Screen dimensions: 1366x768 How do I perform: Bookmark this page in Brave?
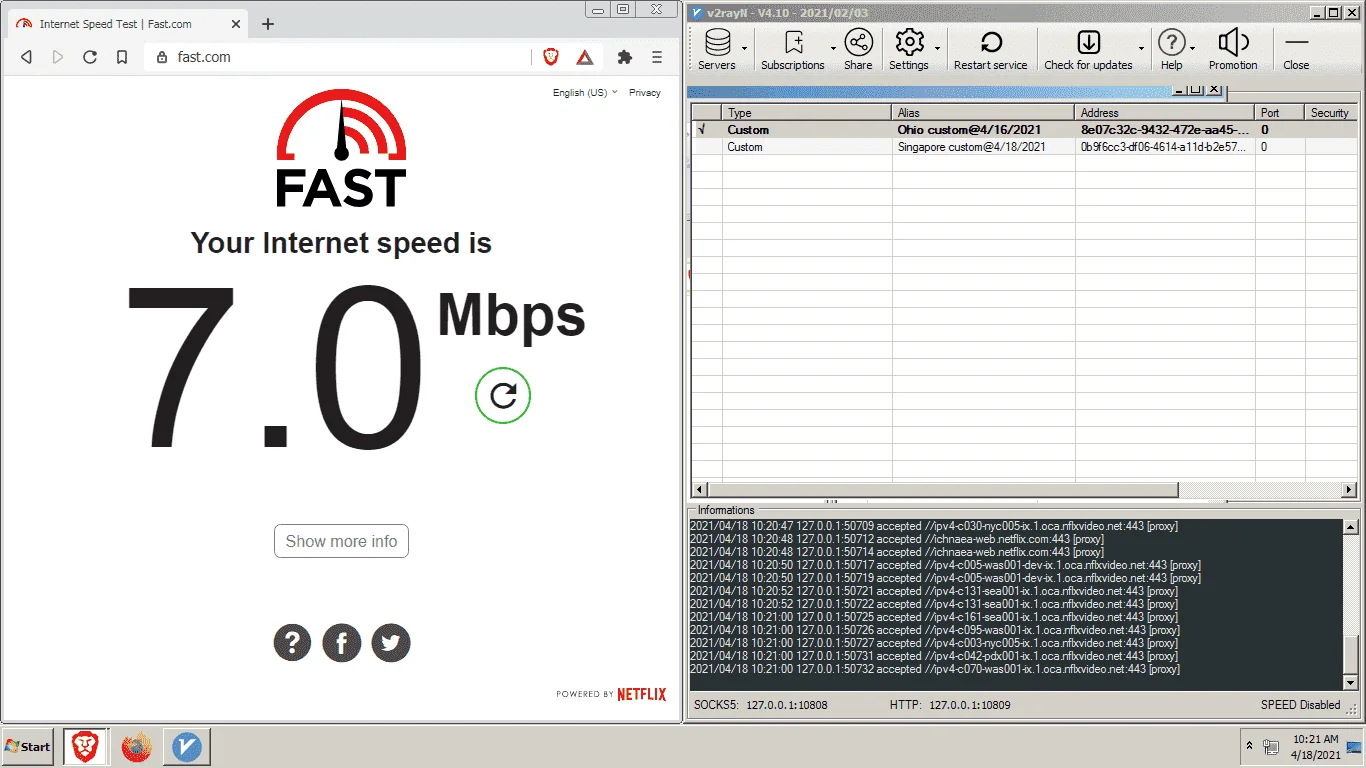click(122, 57)
